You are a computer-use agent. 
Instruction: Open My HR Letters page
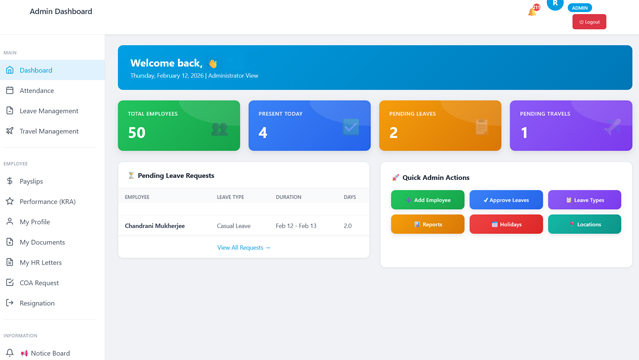coord(52,263)
